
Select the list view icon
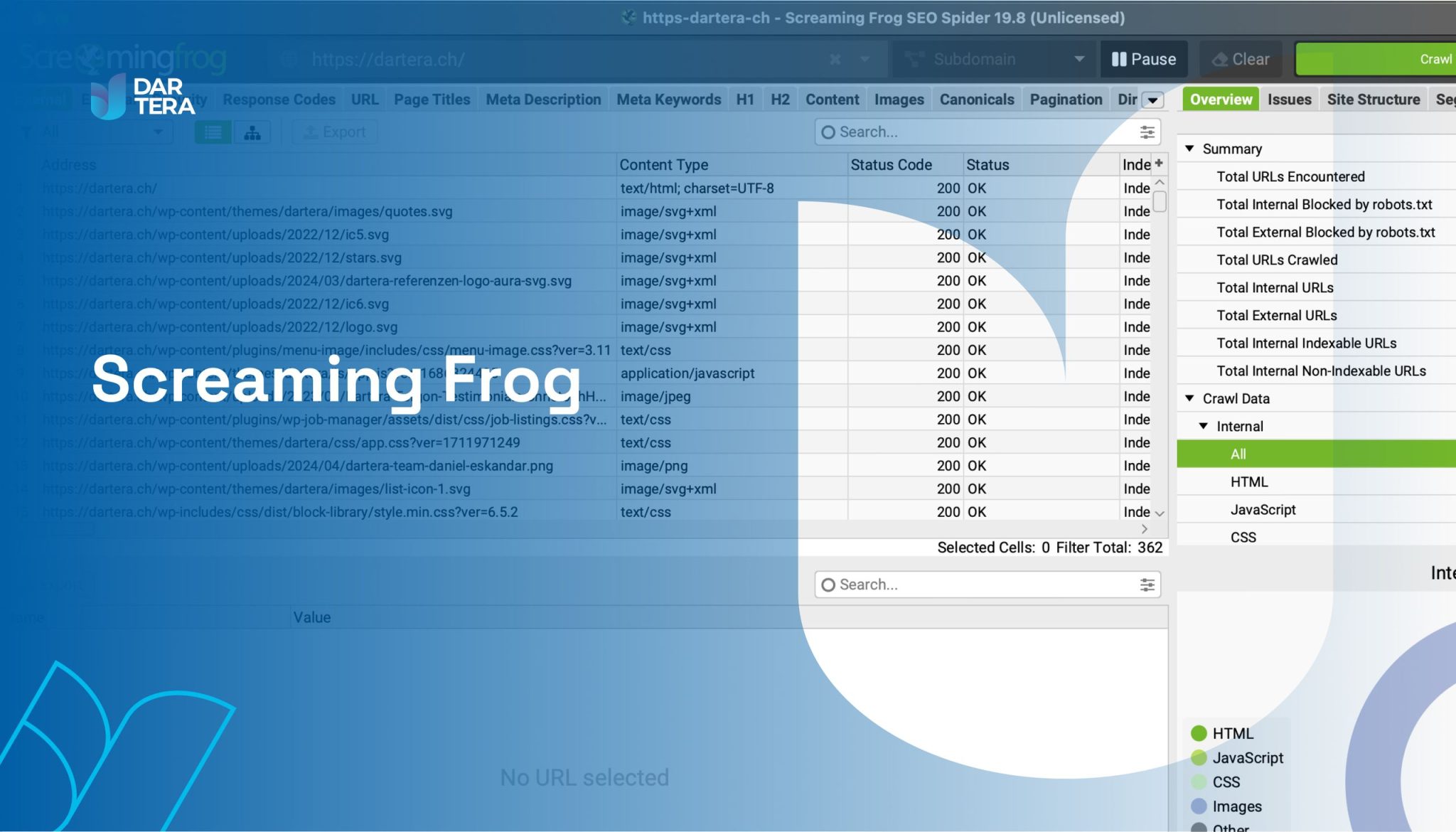tap(212, 132)
